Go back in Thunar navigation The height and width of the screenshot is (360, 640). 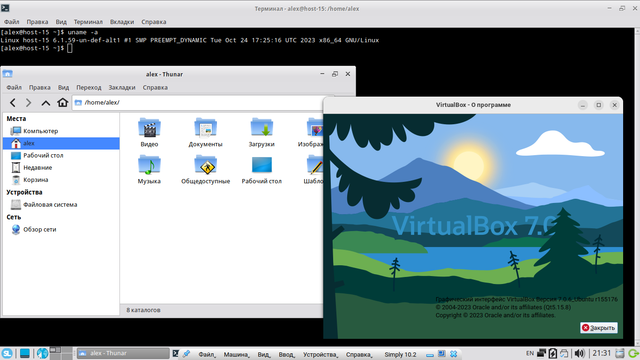13,102
